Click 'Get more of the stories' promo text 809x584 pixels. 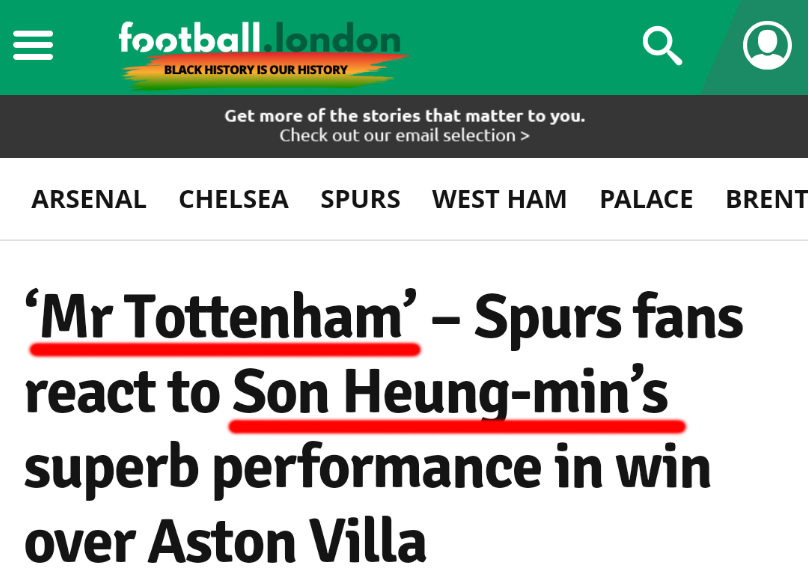tap(404, 116)
